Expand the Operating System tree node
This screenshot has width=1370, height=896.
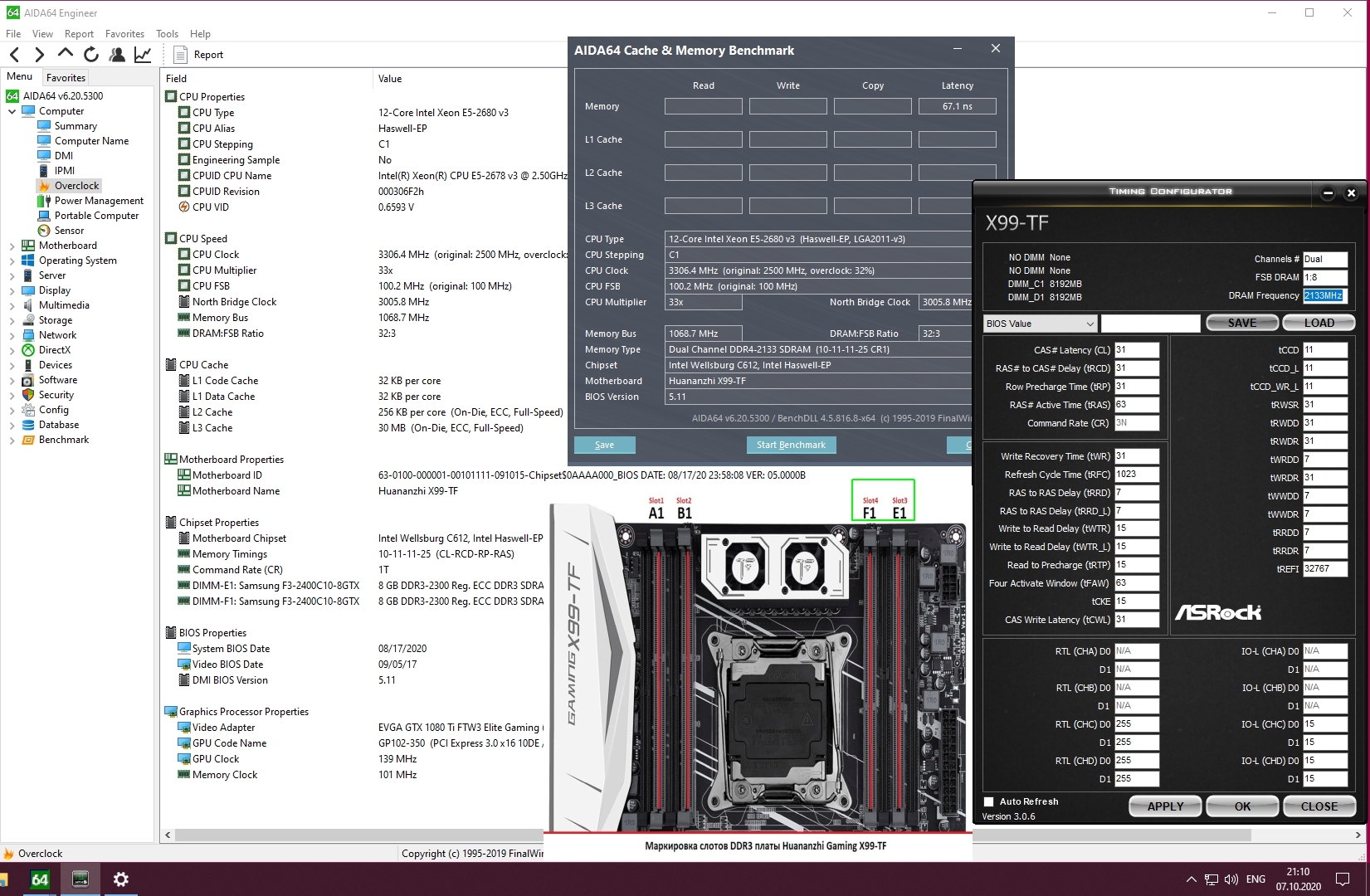tap(12, 261)
